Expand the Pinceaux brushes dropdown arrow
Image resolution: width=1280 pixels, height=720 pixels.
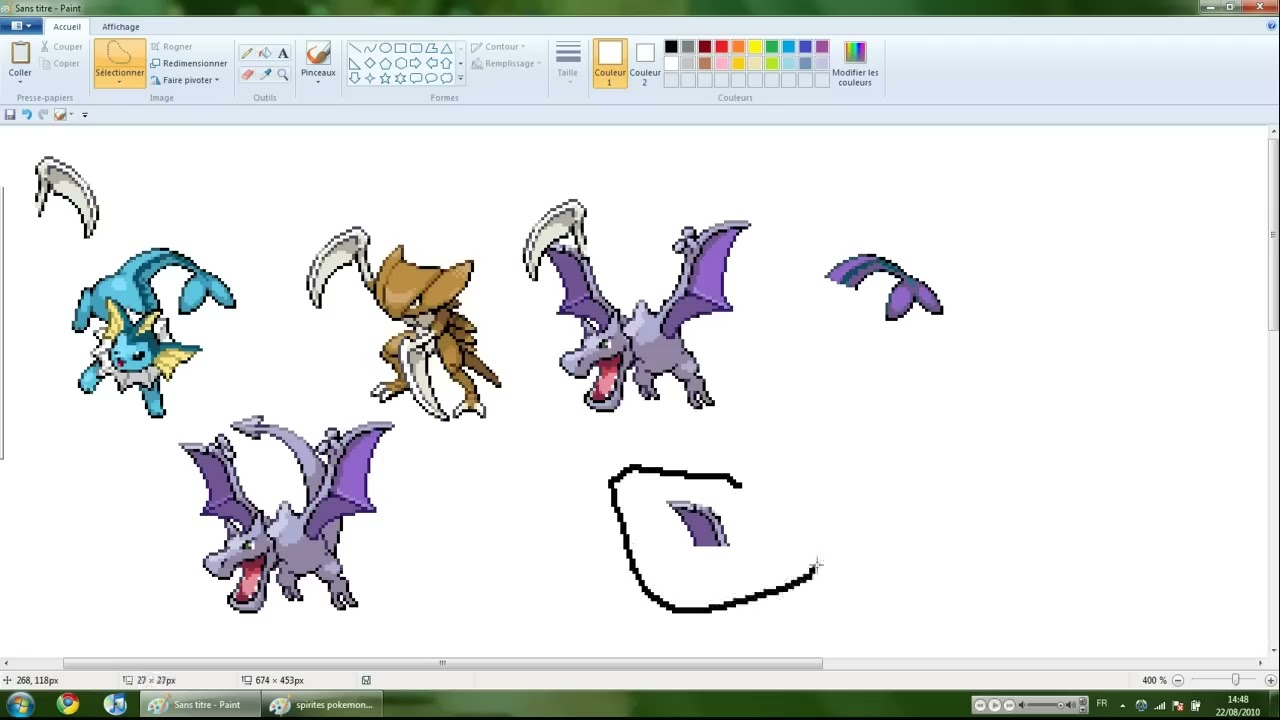tap(318, 80)
